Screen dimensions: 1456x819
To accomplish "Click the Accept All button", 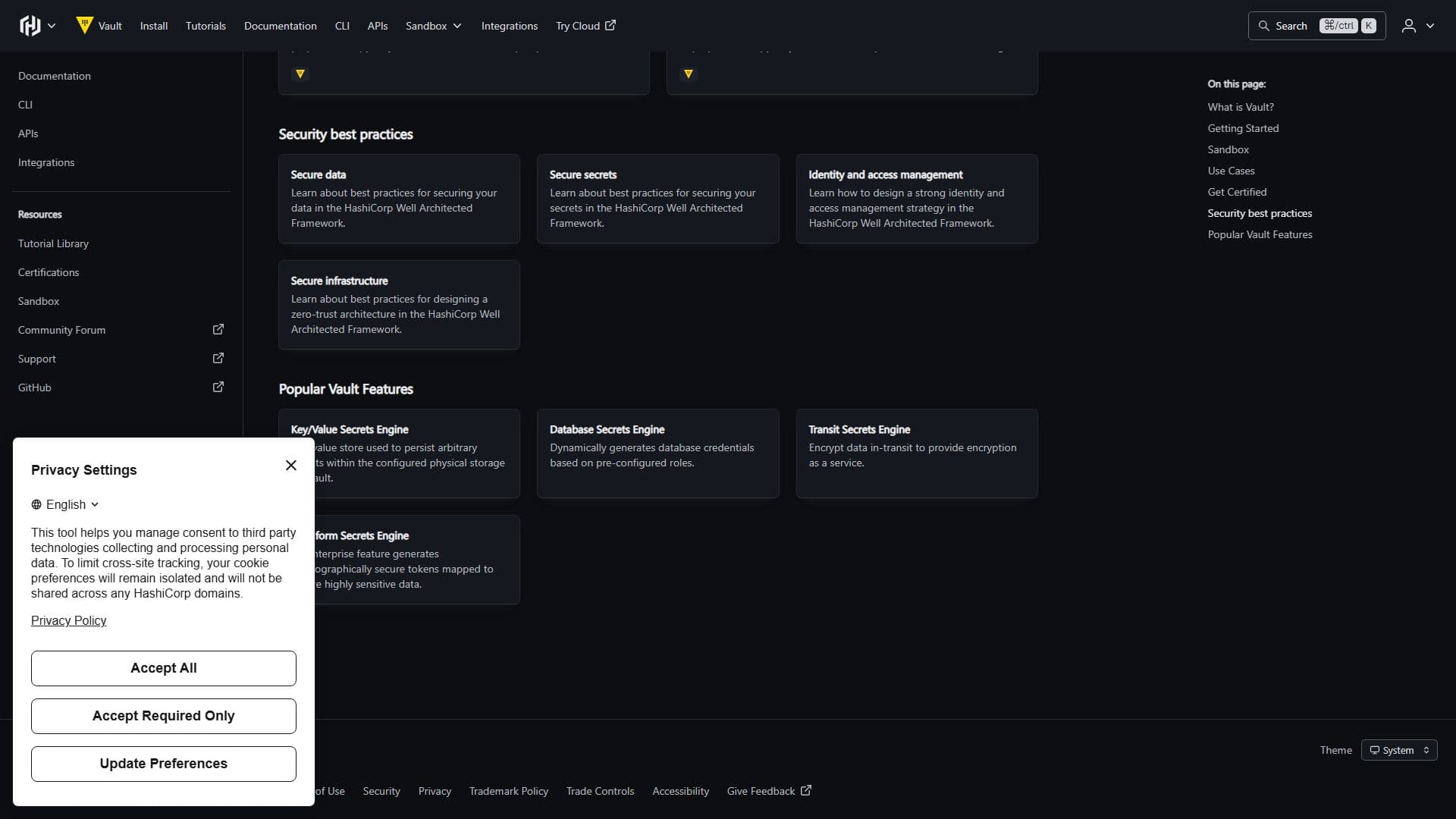I will pos(164,668).
